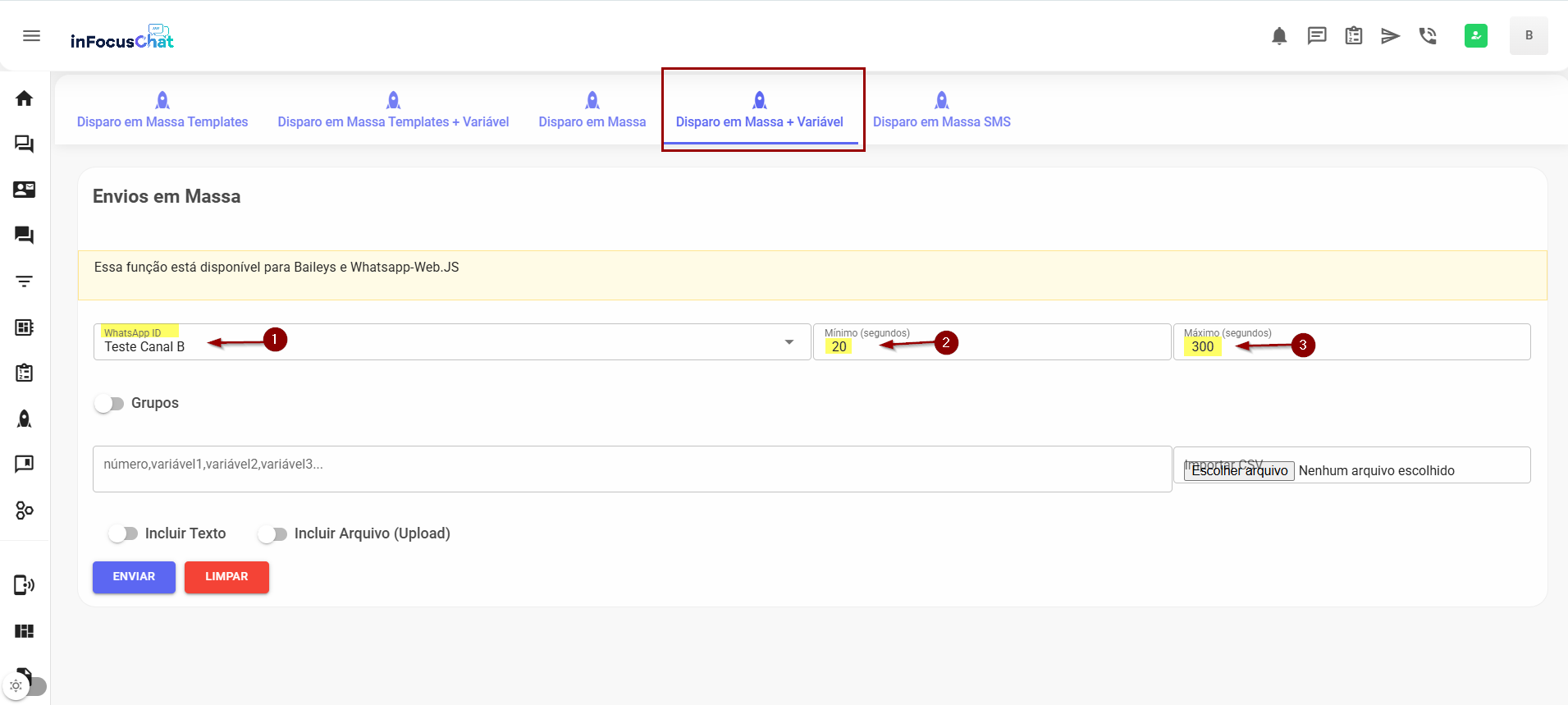Open the user avatar menu labeled B
The height and width of the screenshot is (705, 1568).
point(1528,35)
